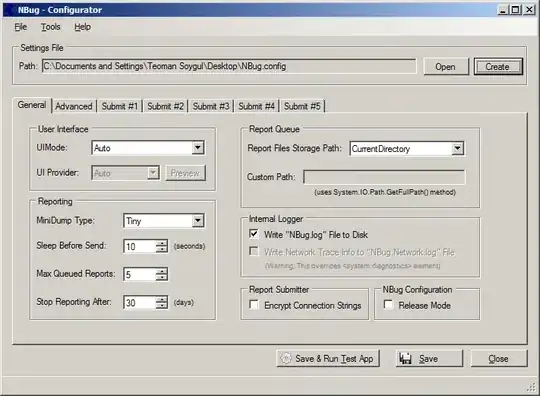
Task: Expand Report Files Storage Path dropdown
Action: (x=457, y=148)
